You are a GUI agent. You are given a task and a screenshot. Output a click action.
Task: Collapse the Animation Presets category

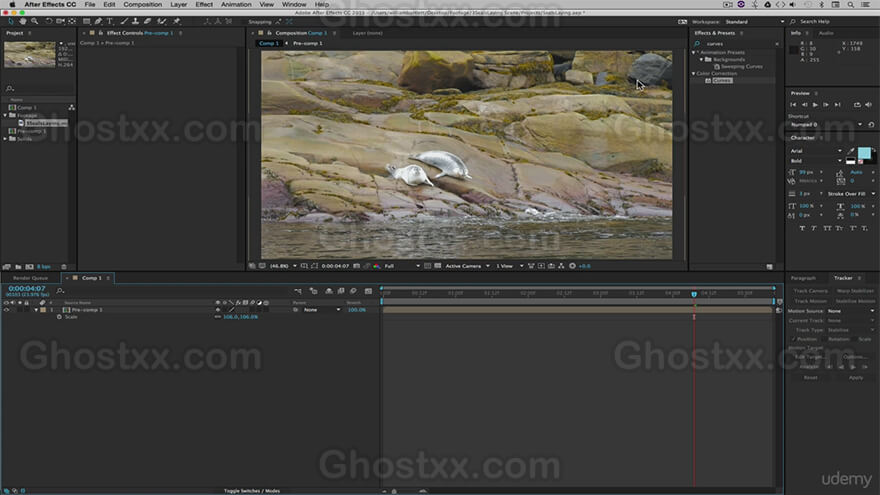[694, 52]
